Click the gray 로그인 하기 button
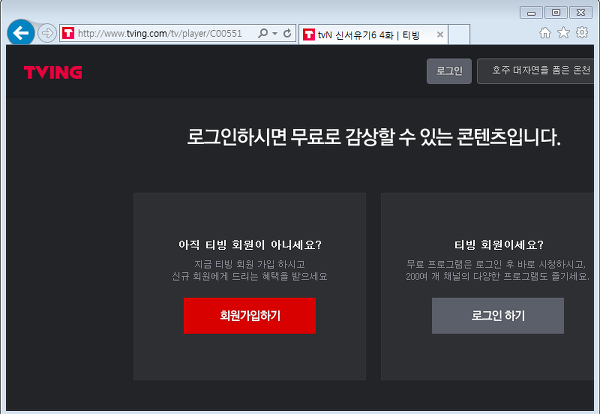This screenshot has height=414, width=600. click(498, 316)
